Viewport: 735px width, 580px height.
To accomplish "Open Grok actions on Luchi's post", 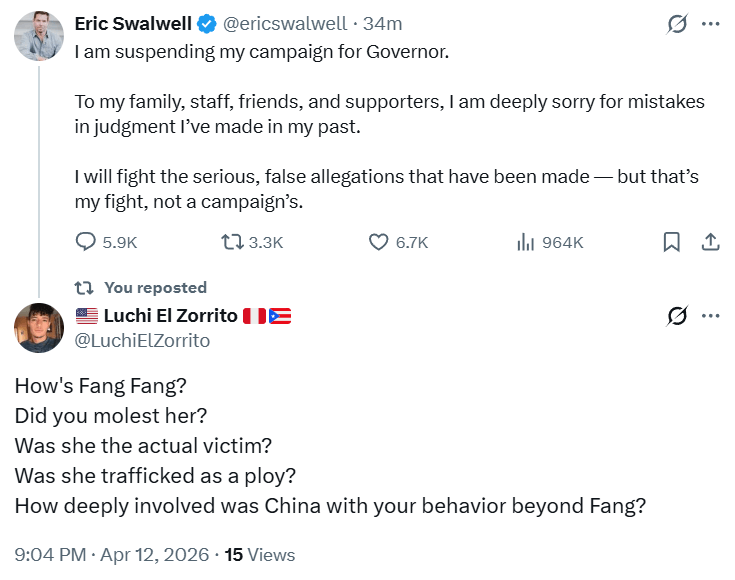I will [x=677, y=316].
